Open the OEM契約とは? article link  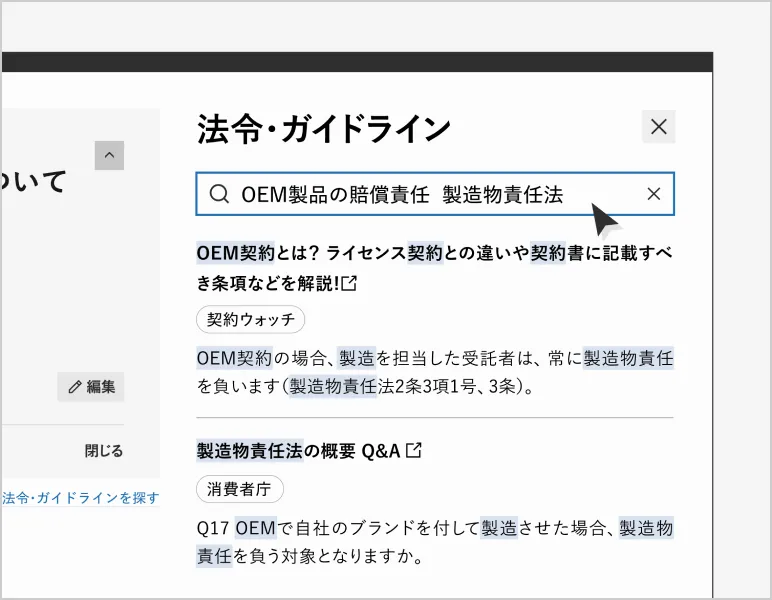tap(435, 268)
